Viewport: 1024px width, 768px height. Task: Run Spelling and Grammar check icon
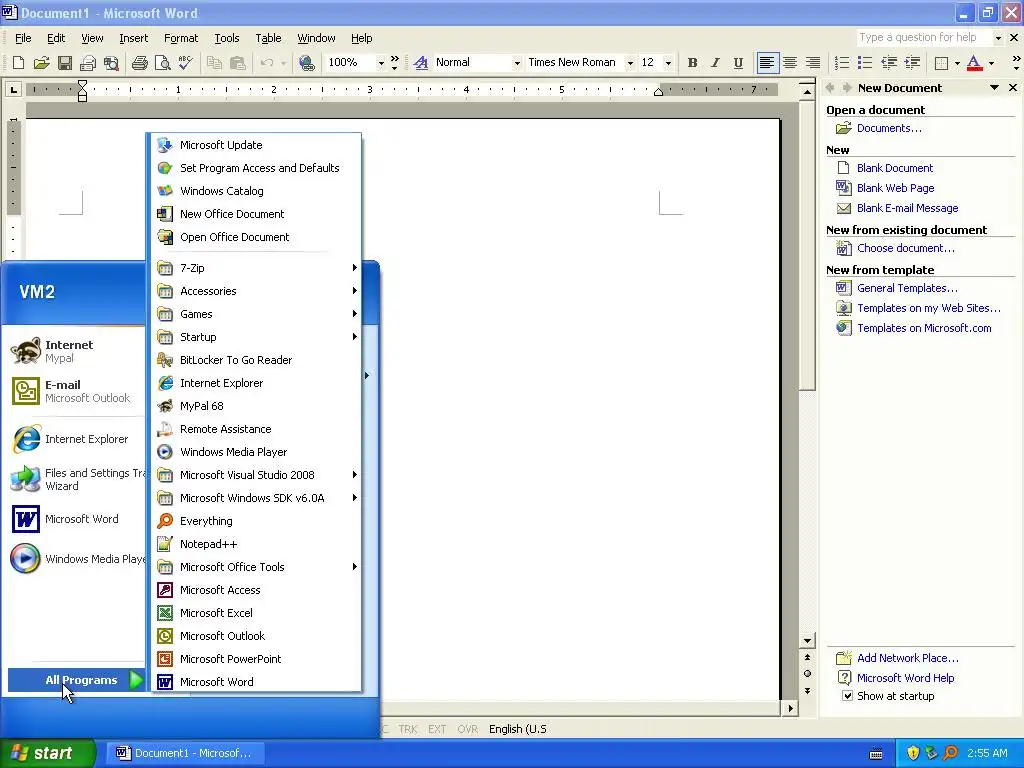(x=185, y=63)
